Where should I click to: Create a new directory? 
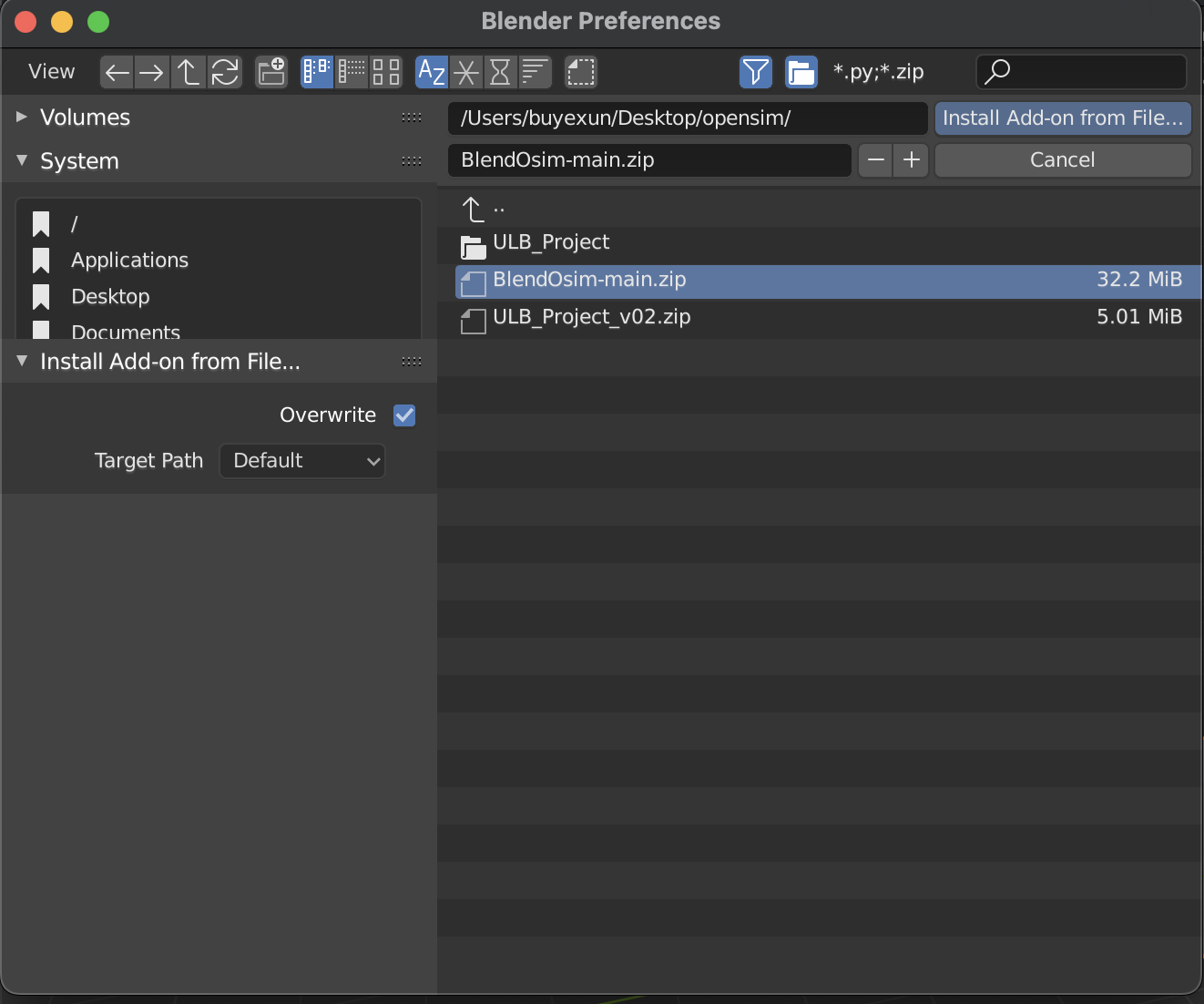pyautogui.click(x=271, y=72)
